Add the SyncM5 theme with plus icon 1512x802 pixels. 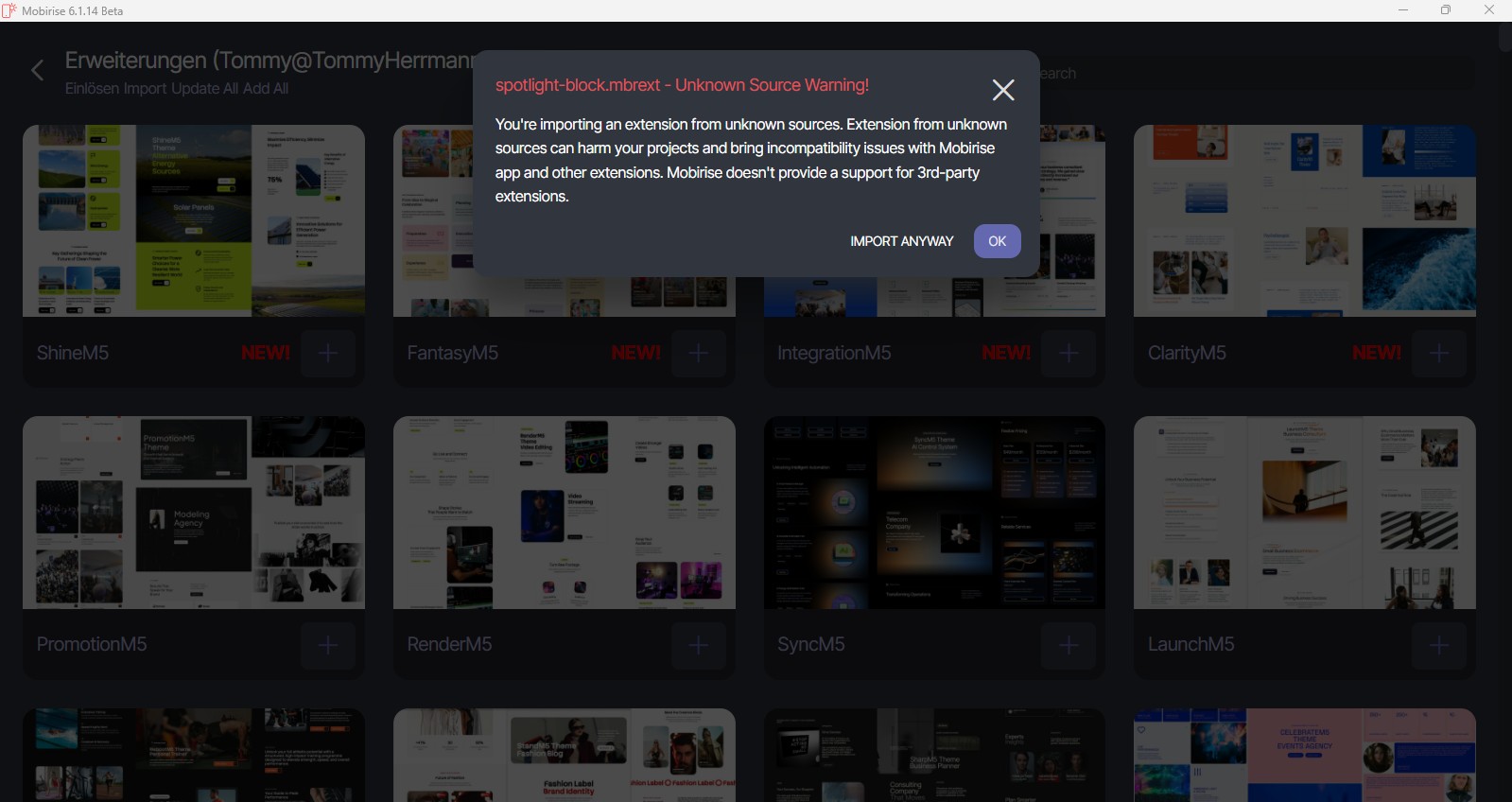(x=1069, y=644)
